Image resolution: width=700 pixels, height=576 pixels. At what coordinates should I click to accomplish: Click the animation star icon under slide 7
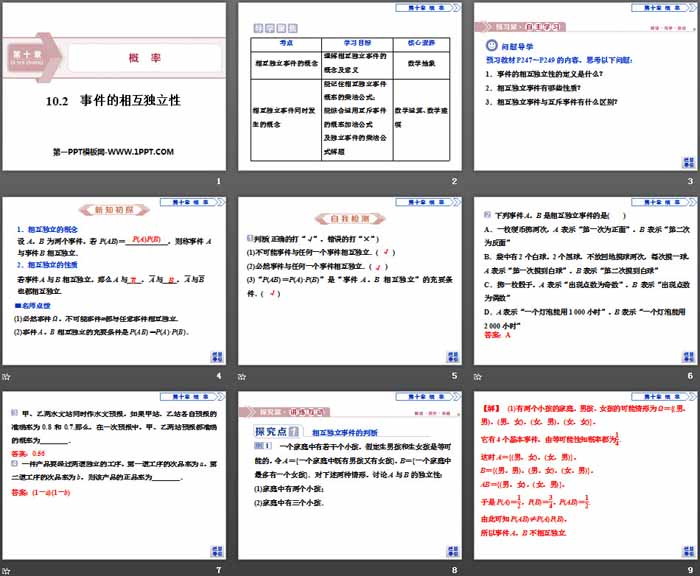pyautogui.click(x=8, y=568)
